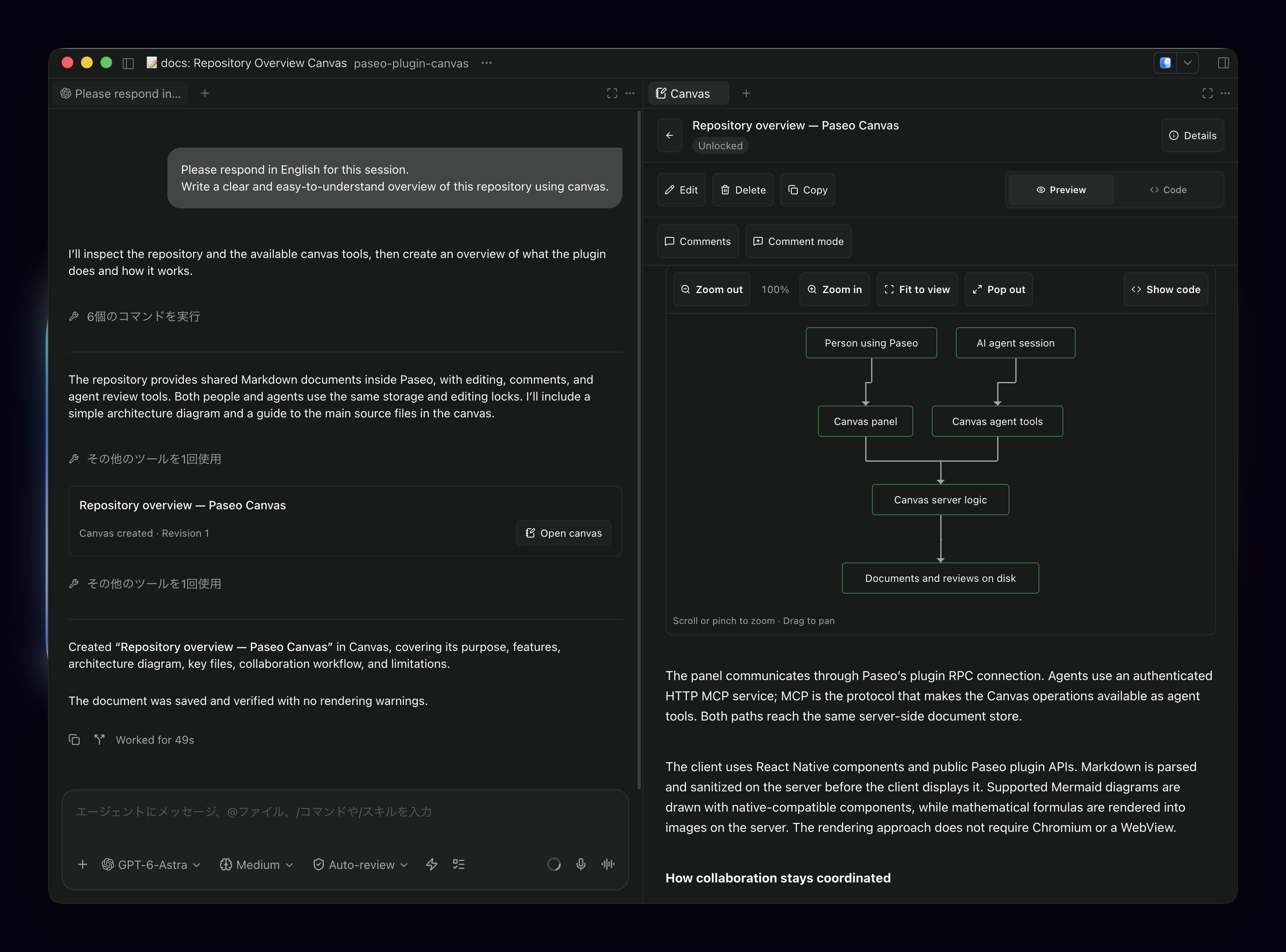The width and height of the screenshot is (1286, 952).
Task: Click the lightning bolt icon in composer
Action: pos(431,864)
